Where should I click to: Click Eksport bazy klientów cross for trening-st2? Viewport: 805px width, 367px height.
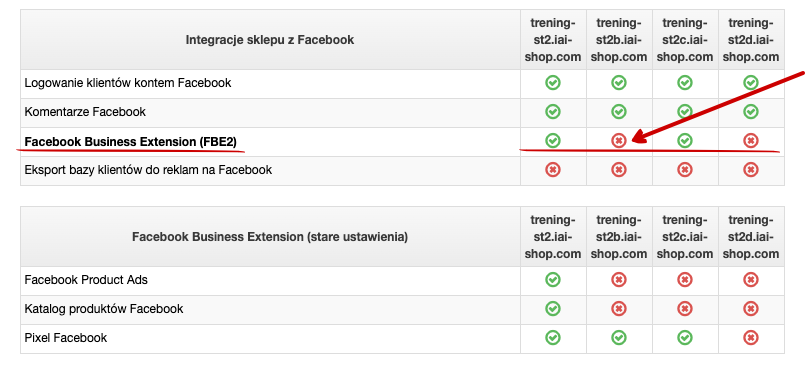coord(553,169)
